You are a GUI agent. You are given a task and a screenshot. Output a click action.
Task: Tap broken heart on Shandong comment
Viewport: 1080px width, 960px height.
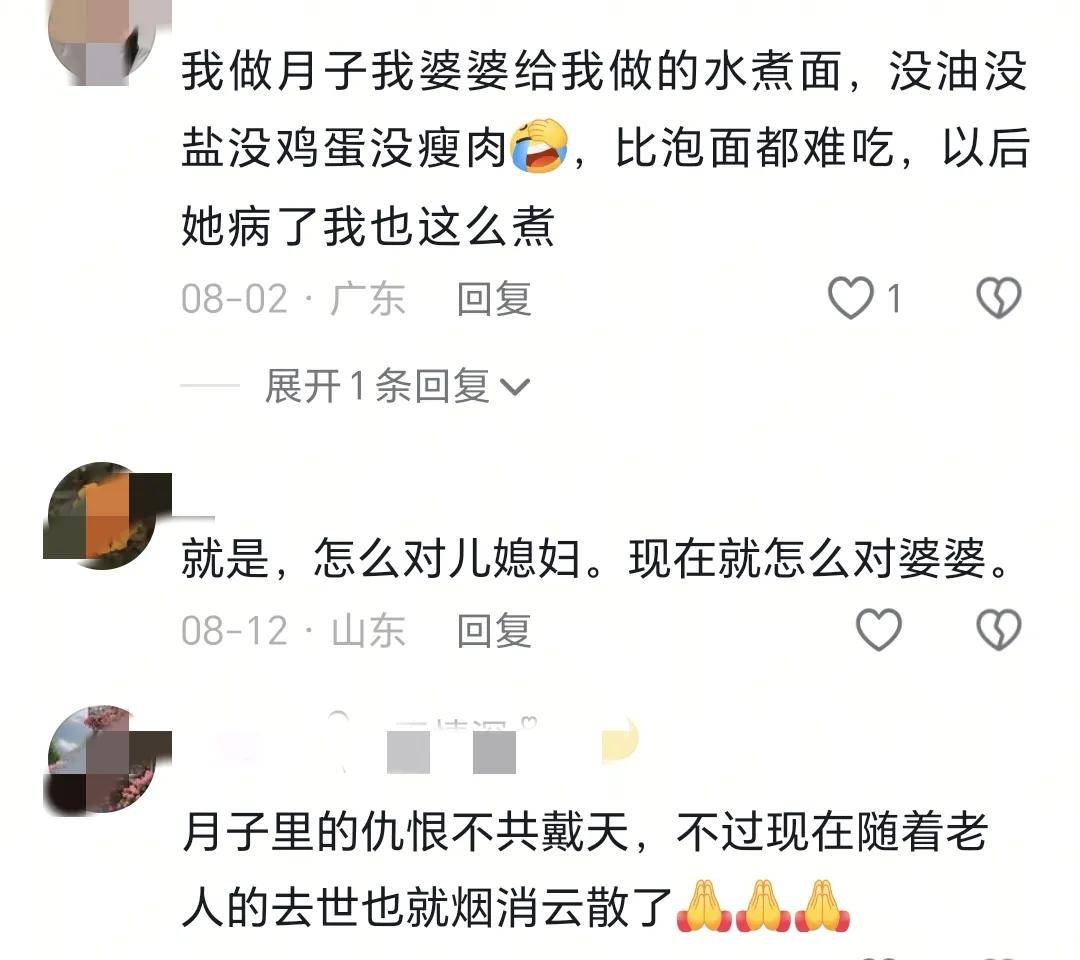(x=999, y=630)
